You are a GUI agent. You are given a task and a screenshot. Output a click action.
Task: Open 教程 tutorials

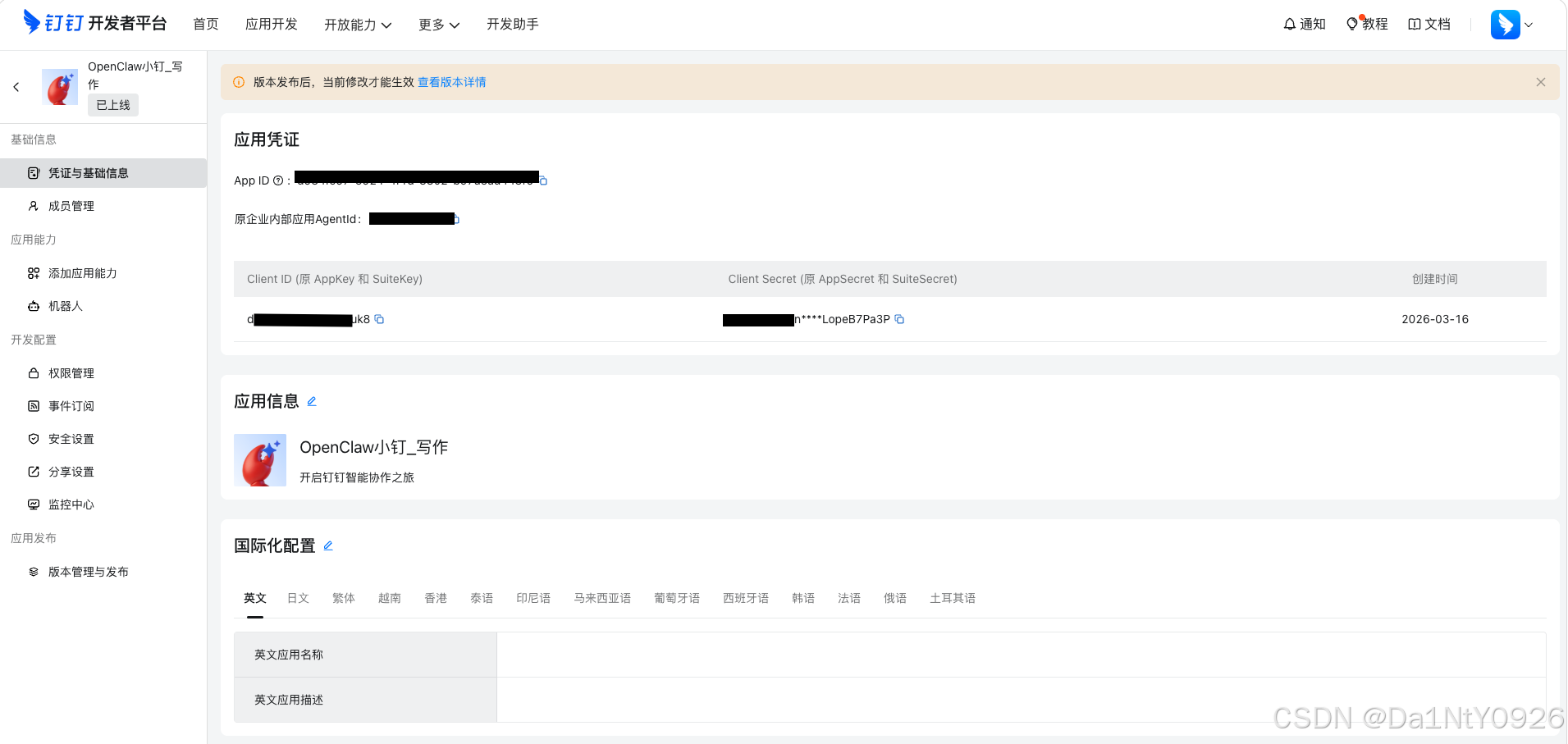click(x=1367, y=24)
